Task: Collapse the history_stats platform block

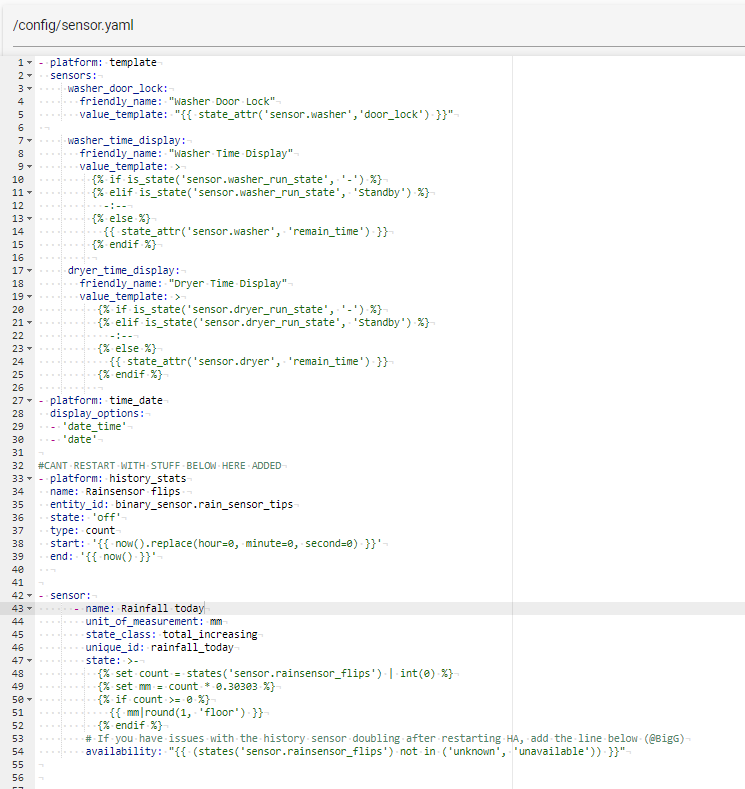Action: pyautogui.click(x=29, y=478)
